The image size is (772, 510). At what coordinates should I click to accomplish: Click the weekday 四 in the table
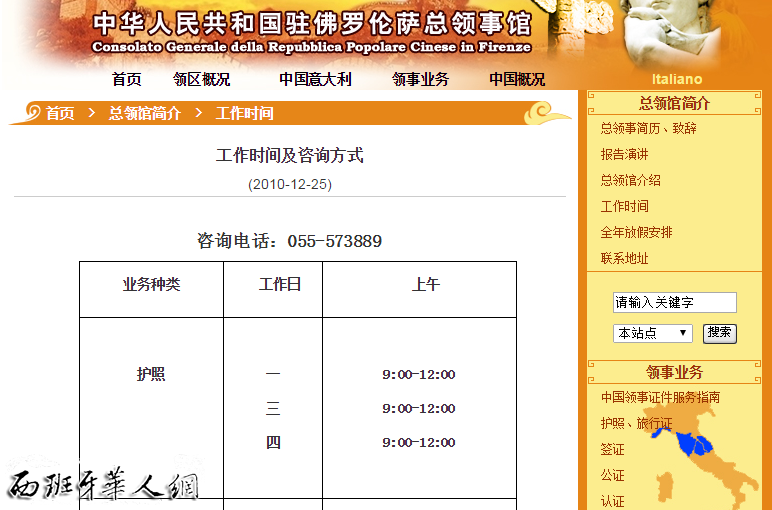point(273,443)
